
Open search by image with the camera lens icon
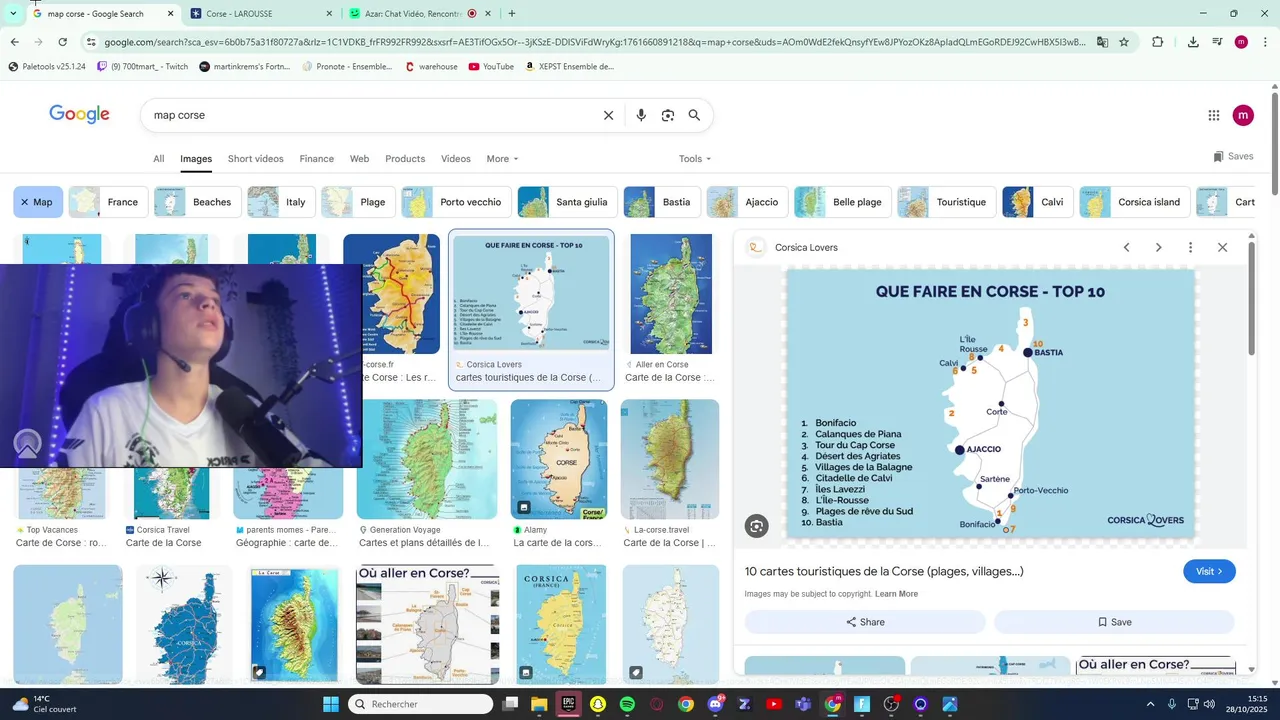(668, 115)
